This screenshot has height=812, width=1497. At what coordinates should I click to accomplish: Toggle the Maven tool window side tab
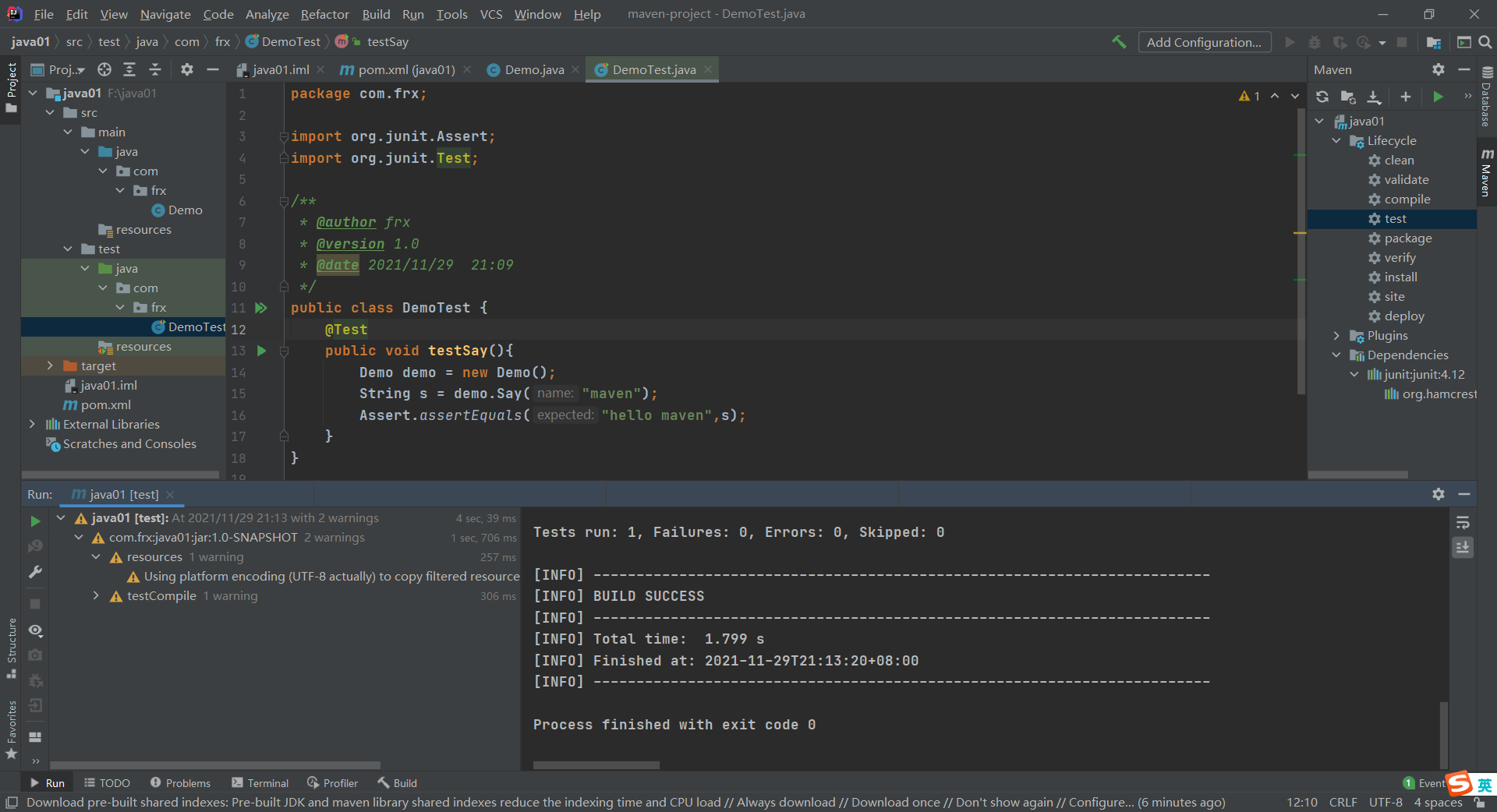1487,171
